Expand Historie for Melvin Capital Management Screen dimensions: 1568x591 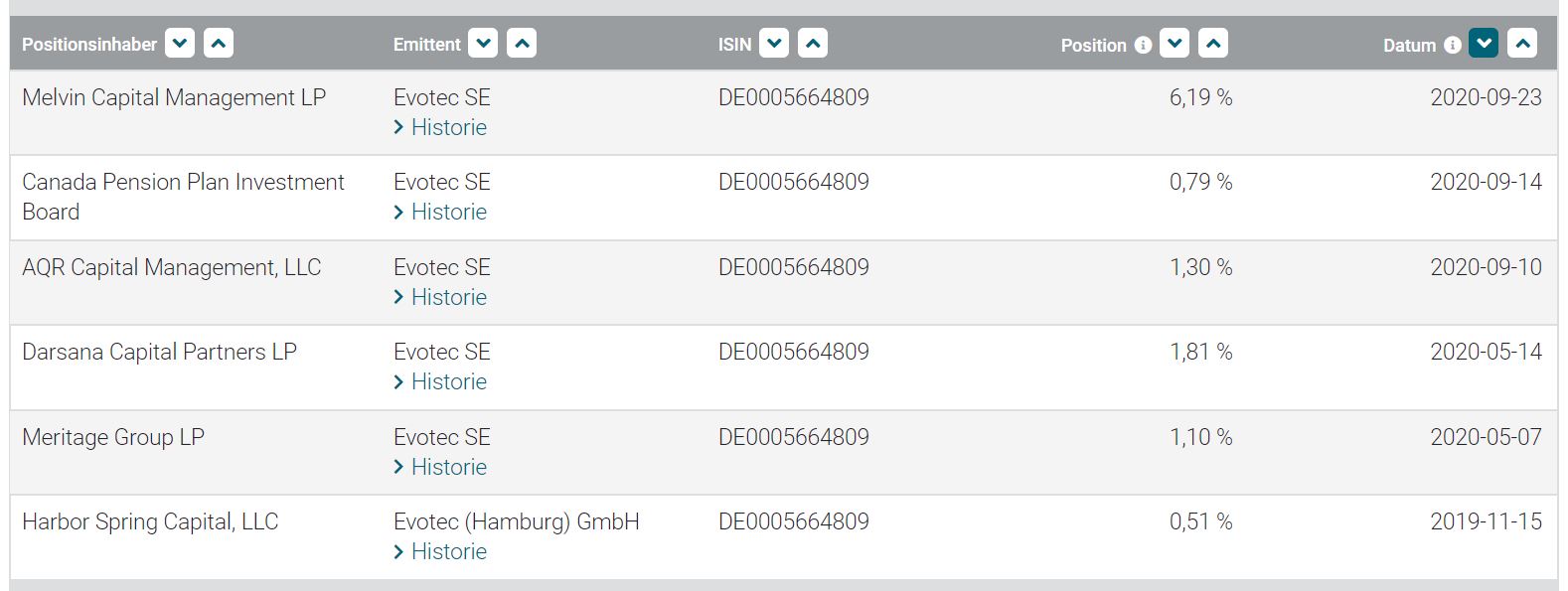[448, 127]
